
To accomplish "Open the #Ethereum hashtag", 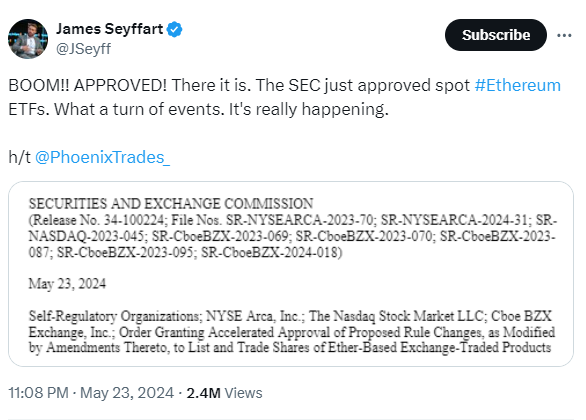I will (518, 85).
